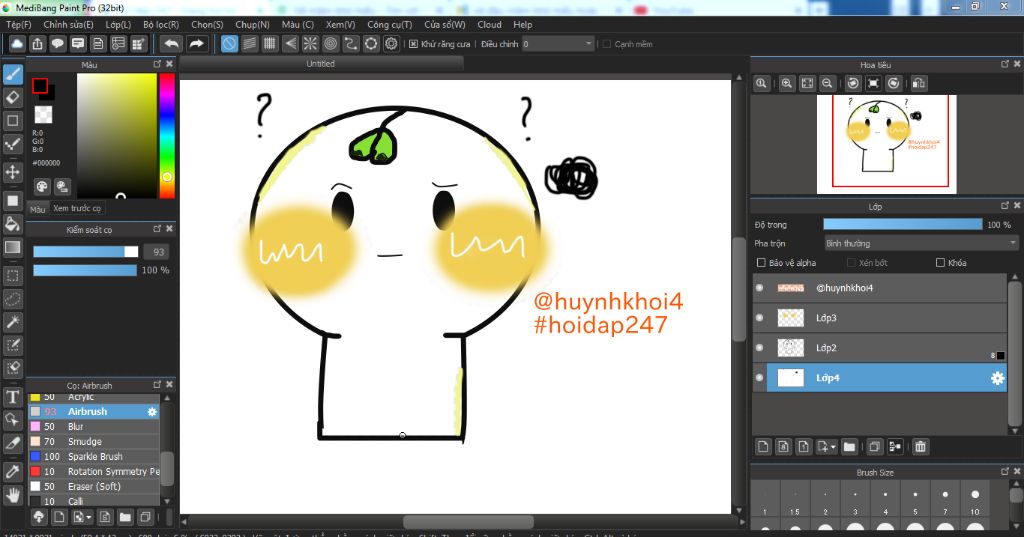Select the Hand pan tool
Screen dimensions: 1024x537
point(12,495)
